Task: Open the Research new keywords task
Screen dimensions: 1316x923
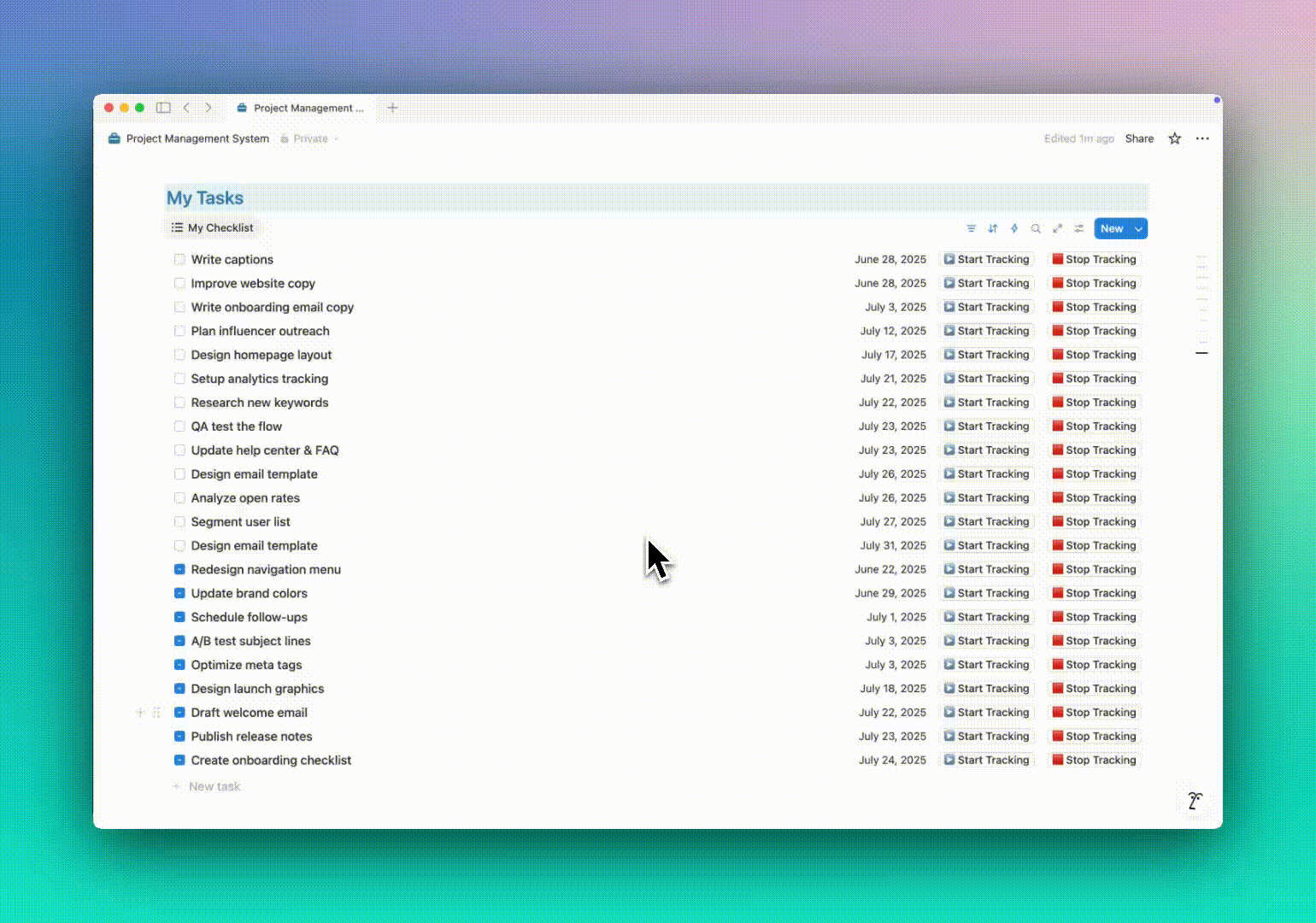Action: tap(260, 403)
